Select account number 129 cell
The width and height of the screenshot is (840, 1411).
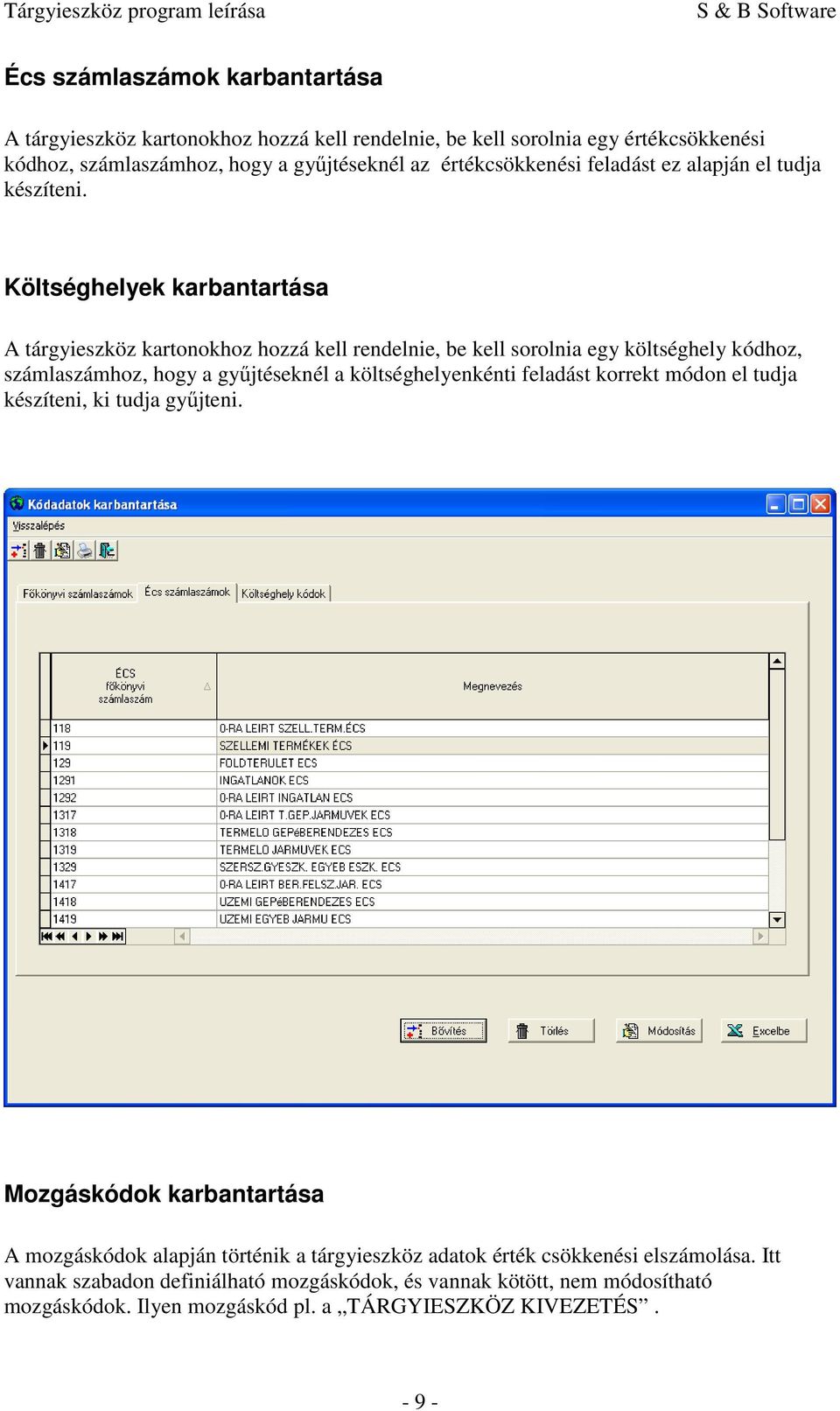tap(133, 763)
